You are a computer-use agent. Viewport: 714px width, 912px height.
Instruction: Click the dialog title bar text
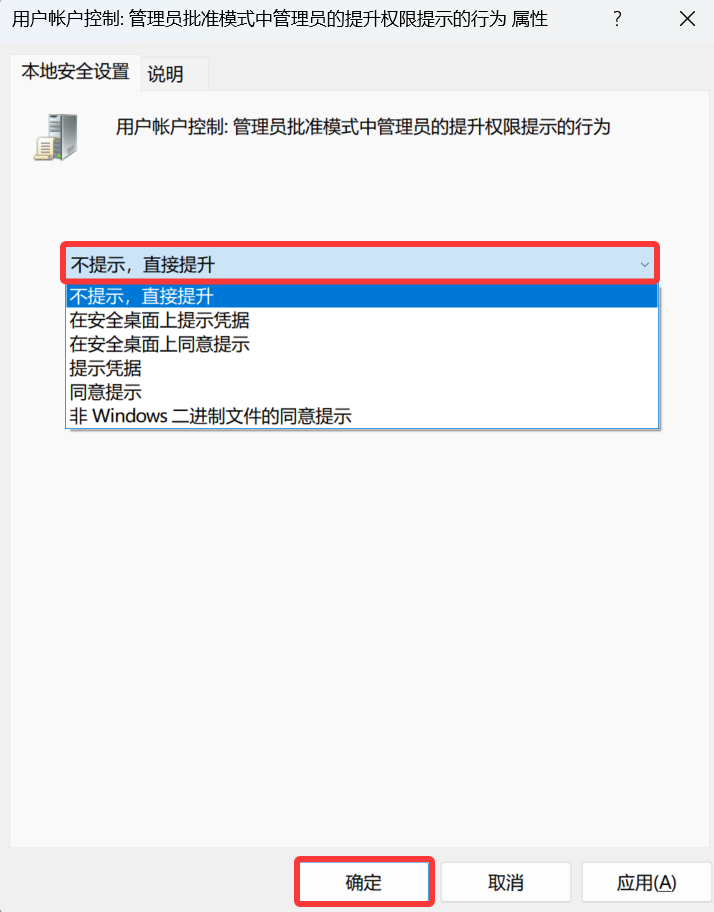pos(280,19)
